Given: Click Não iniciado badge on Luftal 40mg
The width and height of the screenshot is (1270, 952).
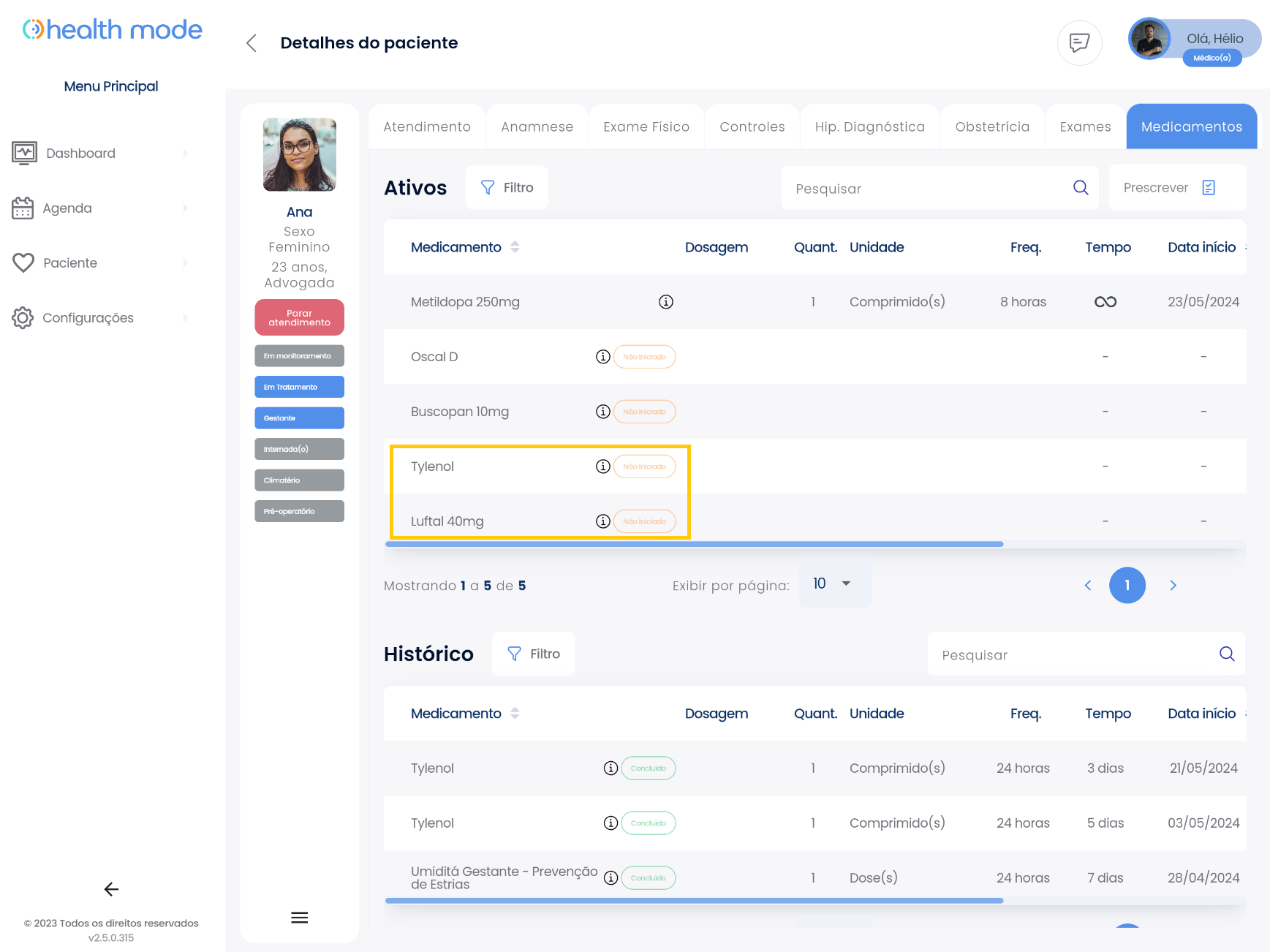Looking at the screenshot, I should coord(645,521).
